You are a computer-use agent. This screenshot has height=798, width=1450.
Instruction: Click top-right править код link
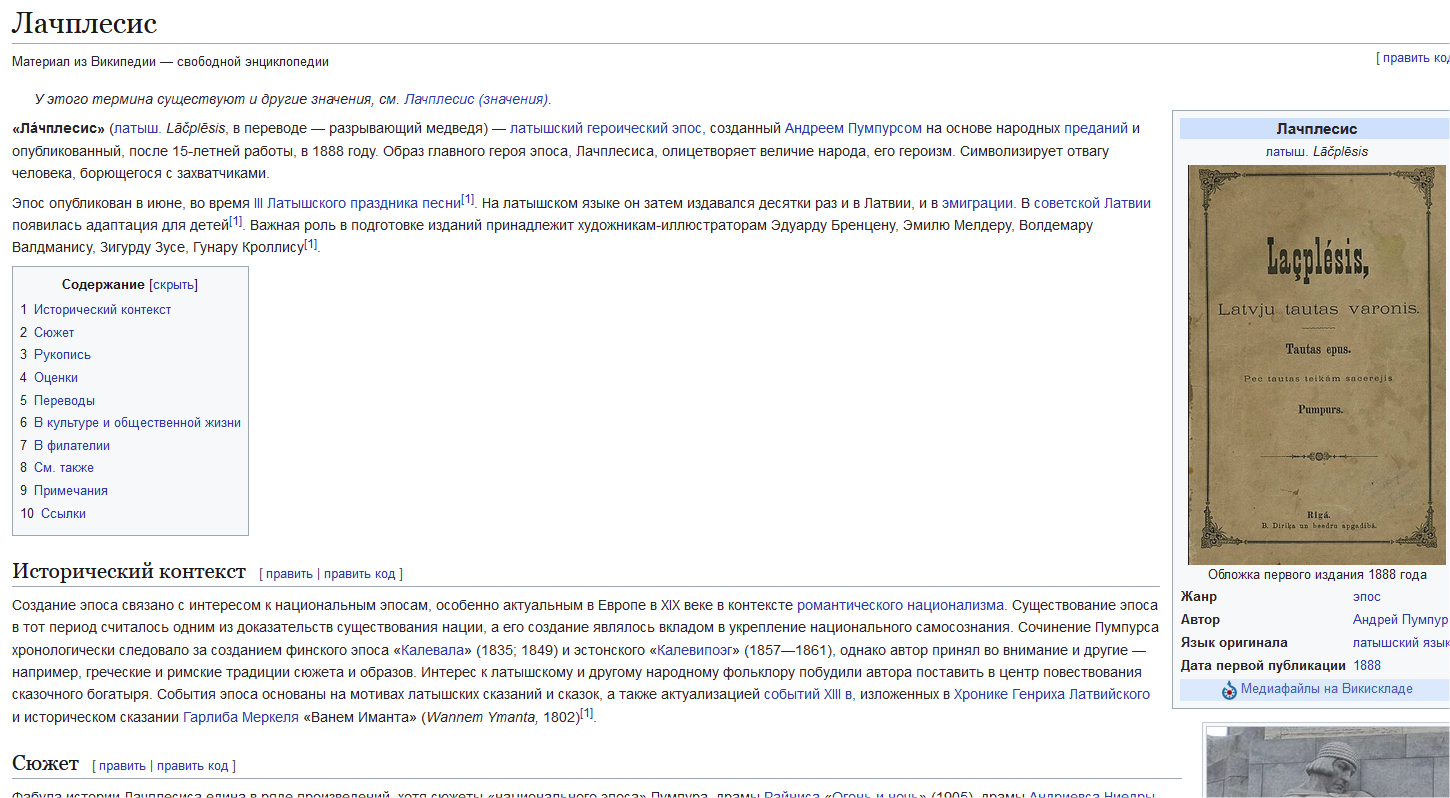(x=1416, y=58)
